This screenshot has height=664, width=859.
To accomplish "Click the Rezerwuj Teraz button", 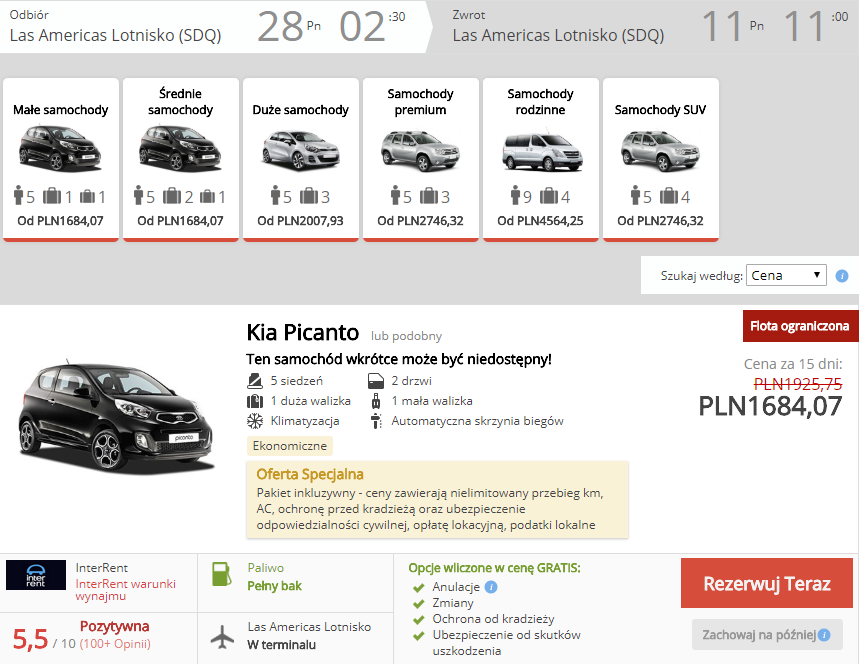I will pyautogui.click(x=766, y=583).
